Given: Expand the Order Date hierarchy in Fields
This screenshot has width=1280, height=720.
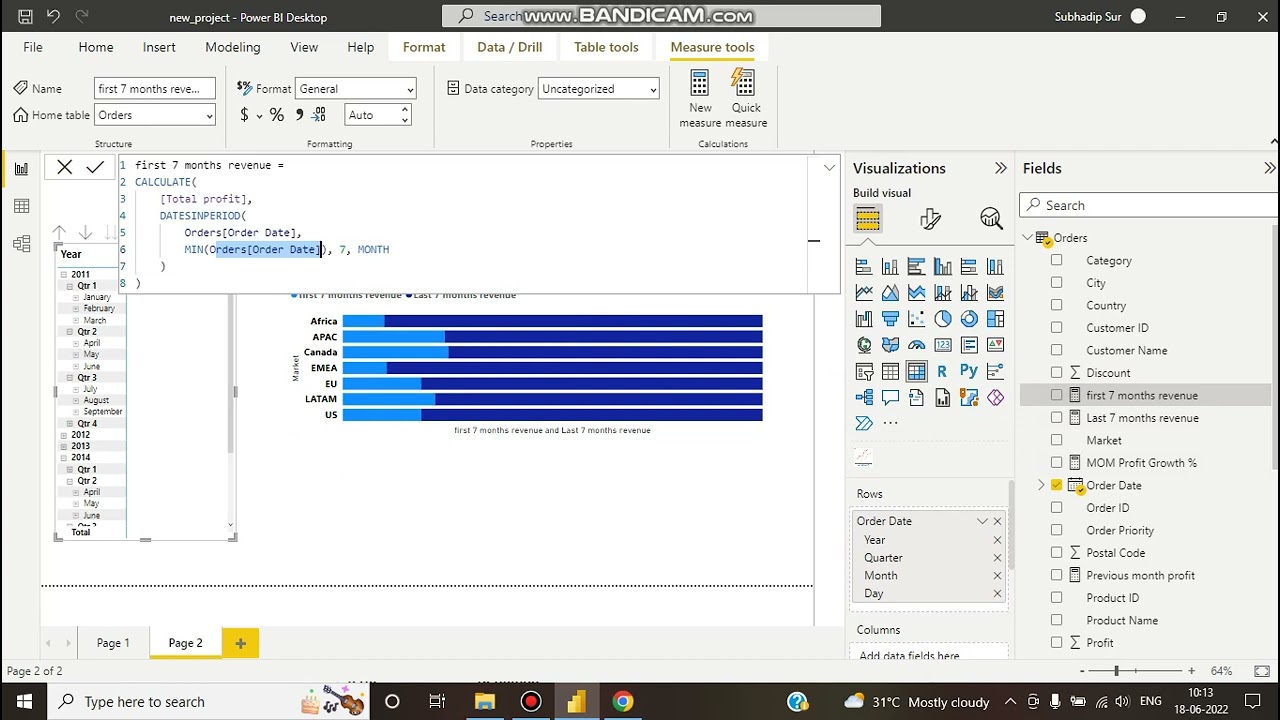Looking at the screenshot, I should tap(1041, 485).
